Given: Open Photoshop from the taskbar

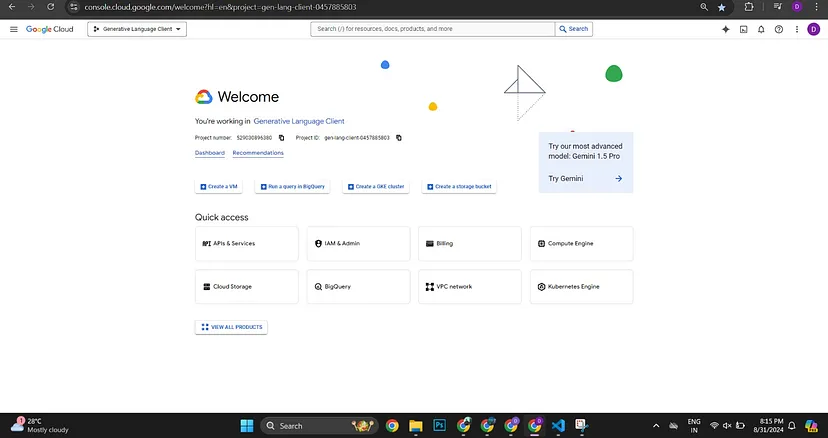Looking at the screenshot, I should (439, 426).
